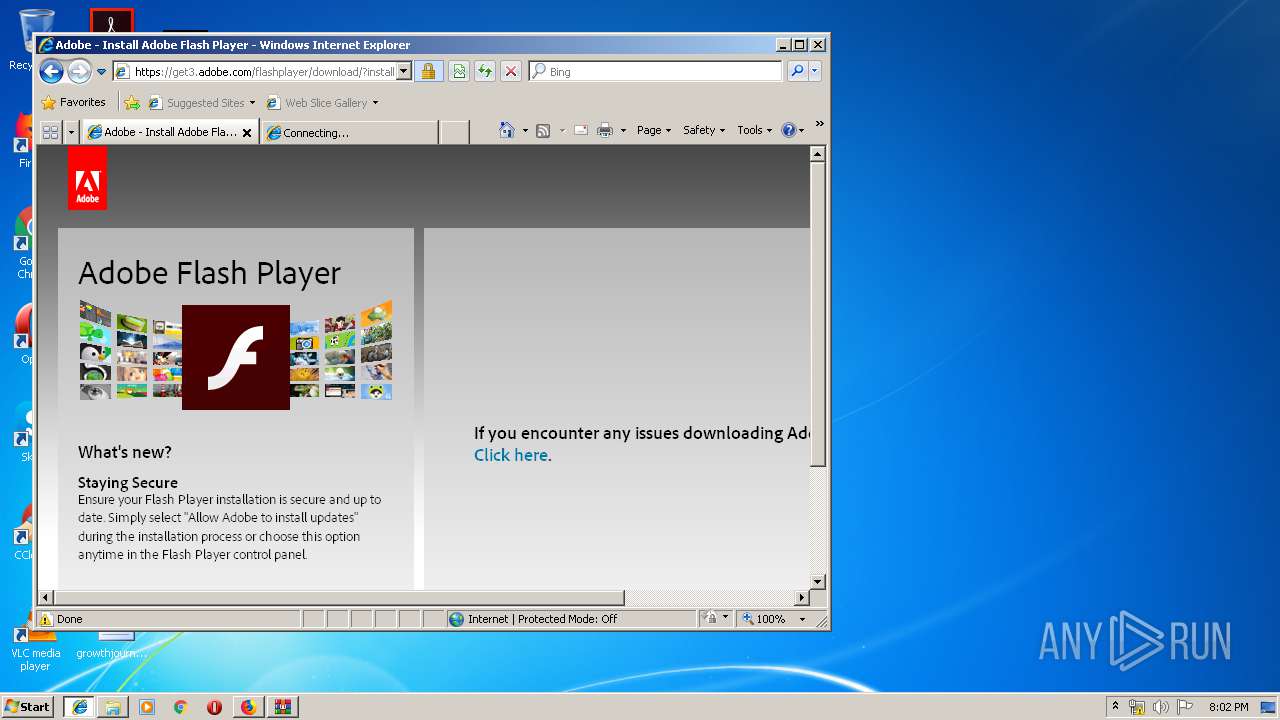Open the VLC media player desktop shortcut
Screen dimensions: 1280x720
click(35, 648)
